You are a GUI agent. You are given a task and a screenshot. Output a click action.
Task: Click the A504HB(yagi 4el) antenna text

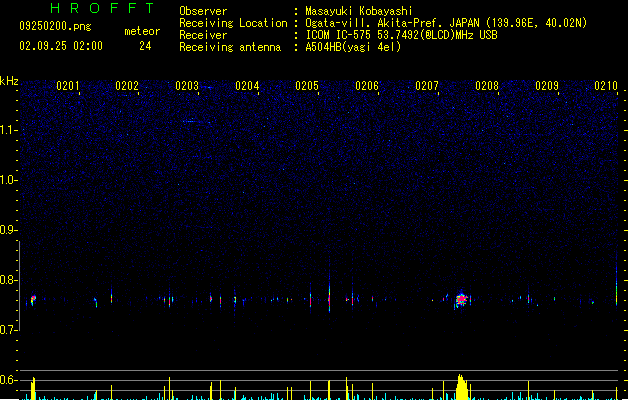353,47
